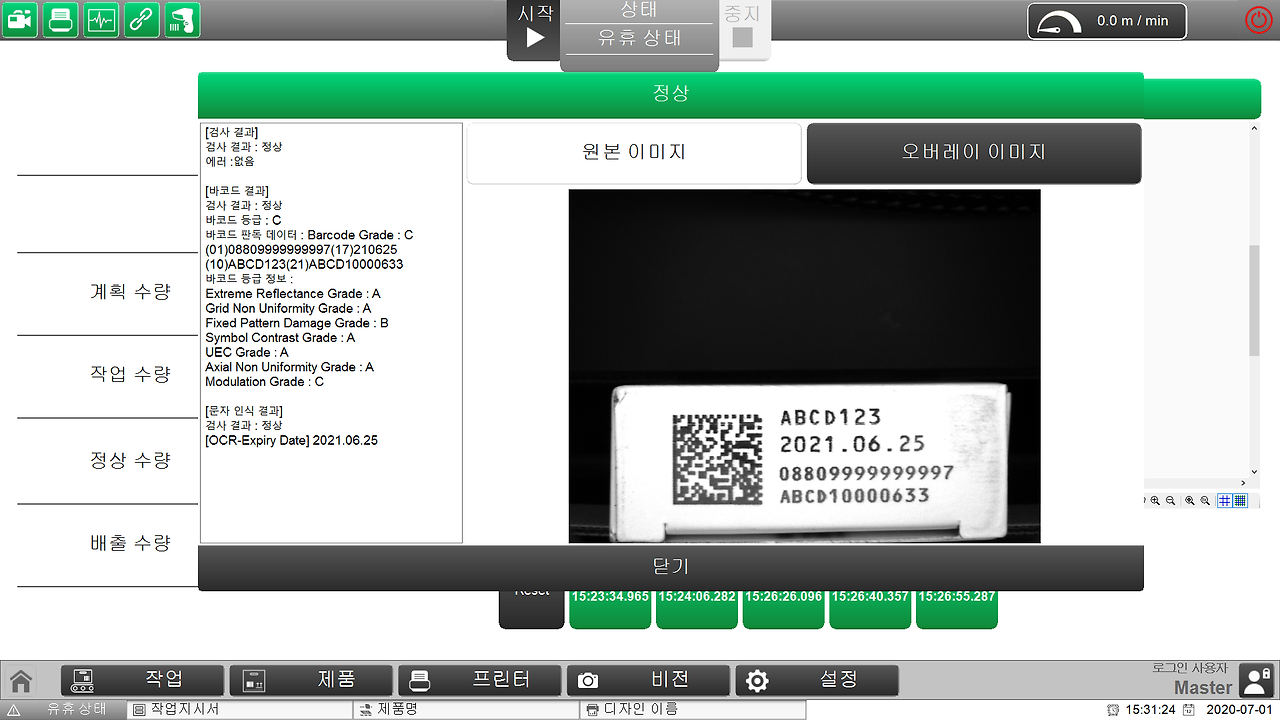Click the vertical scrollbar down arrow
The width and height of the screenshot is (1280, 720).
point(1255,473)
